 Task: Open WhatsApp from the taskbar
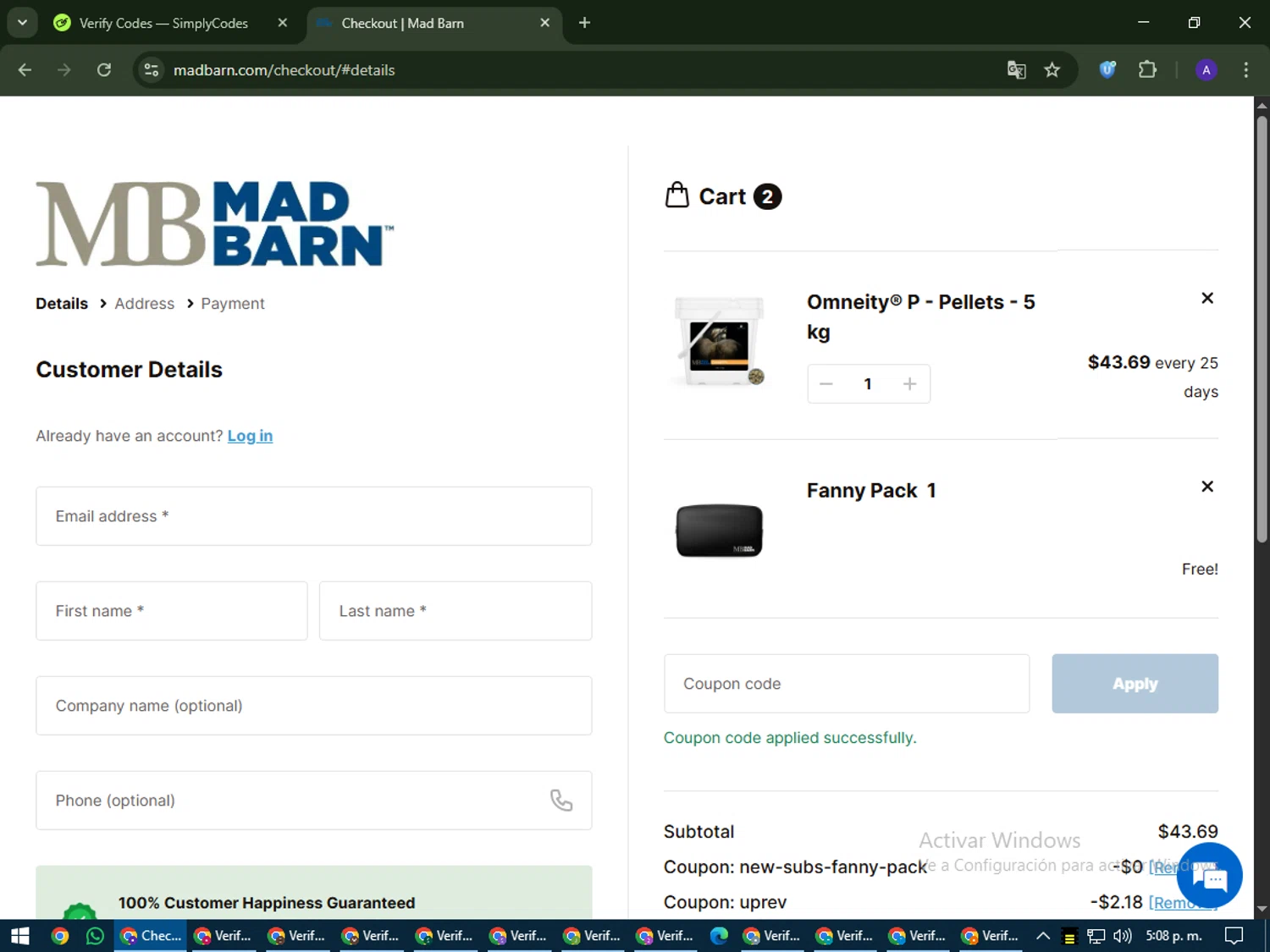tap(95, 936)
